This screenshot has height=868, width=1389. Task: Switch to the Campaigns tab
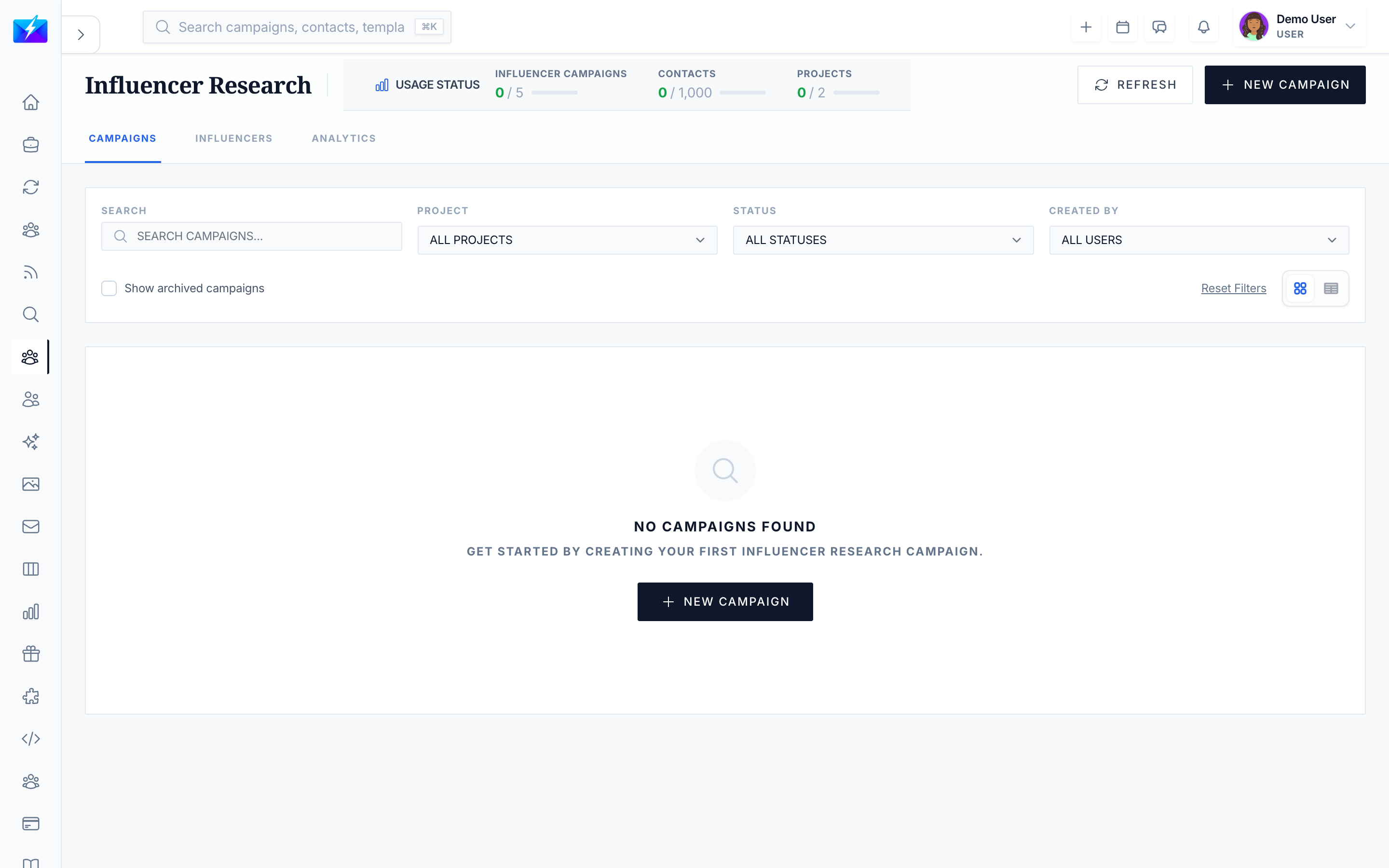coord(123,138)
